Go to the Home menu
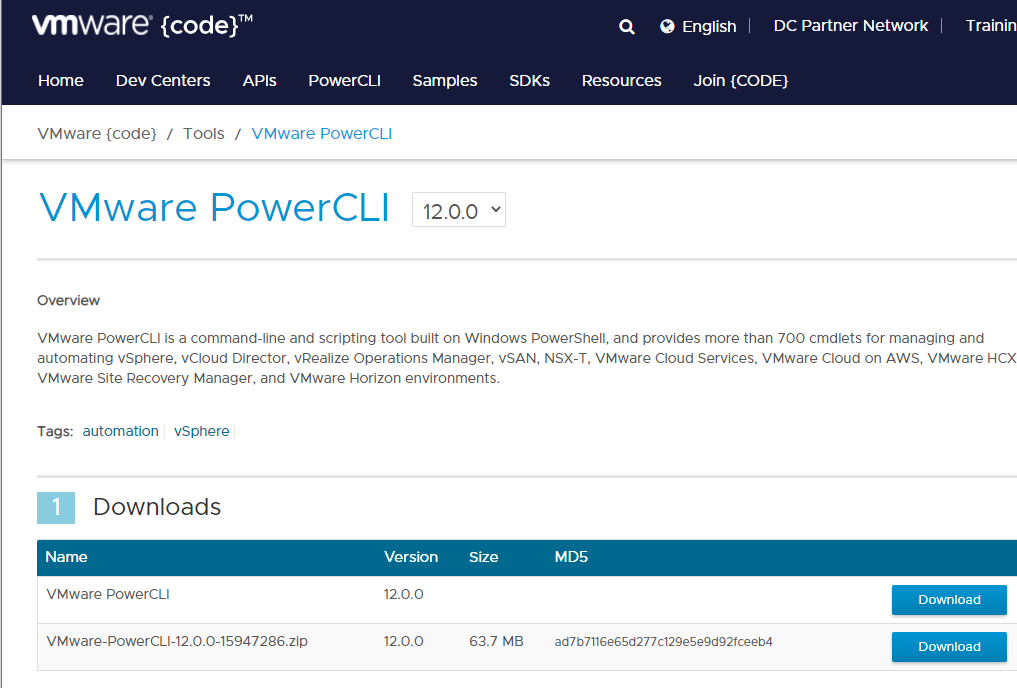This screenshot has width=1017, height=688. 61,80
